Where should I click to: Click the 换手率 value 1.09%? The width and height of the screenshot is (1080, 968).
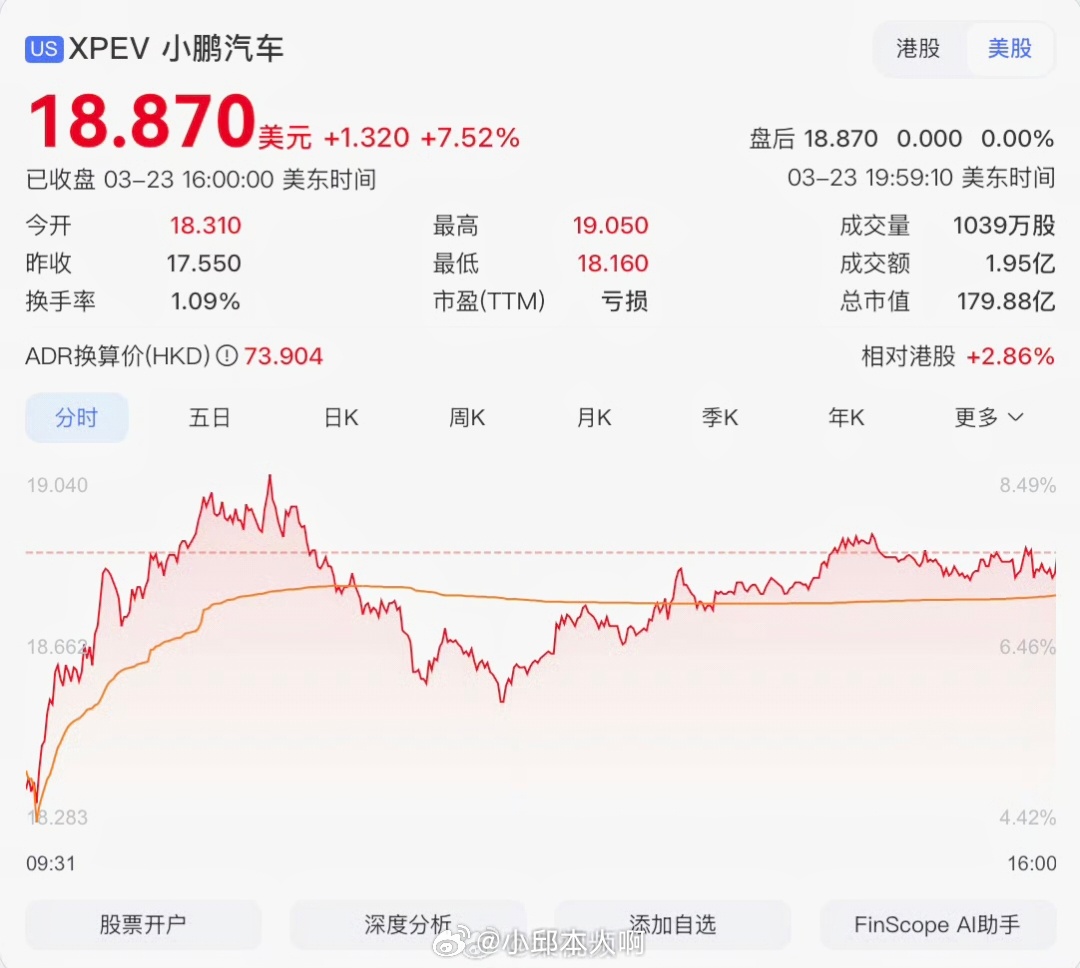point(205,301)
